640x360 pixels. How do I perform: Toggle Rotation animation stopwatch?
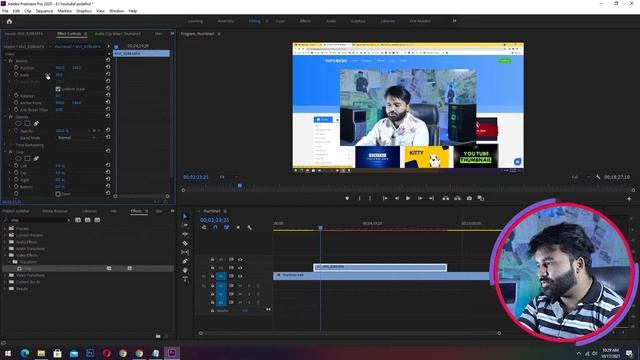(x=16, y=96)
